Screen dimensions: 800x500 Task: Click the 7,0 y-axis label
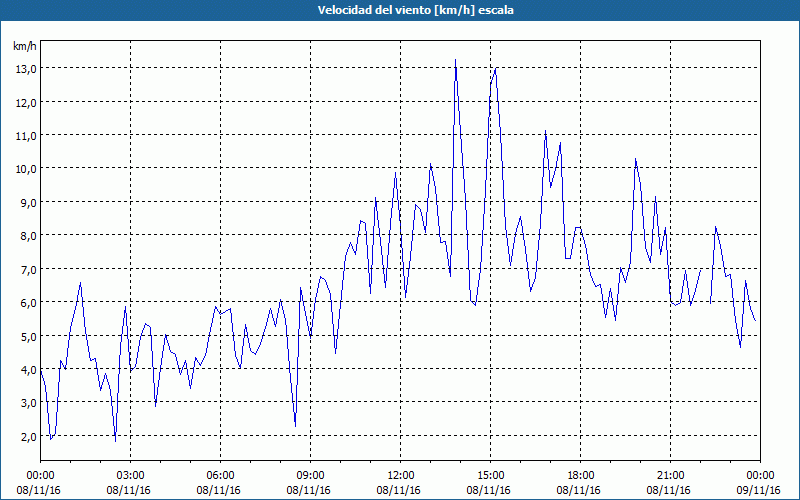coord(28,269)
